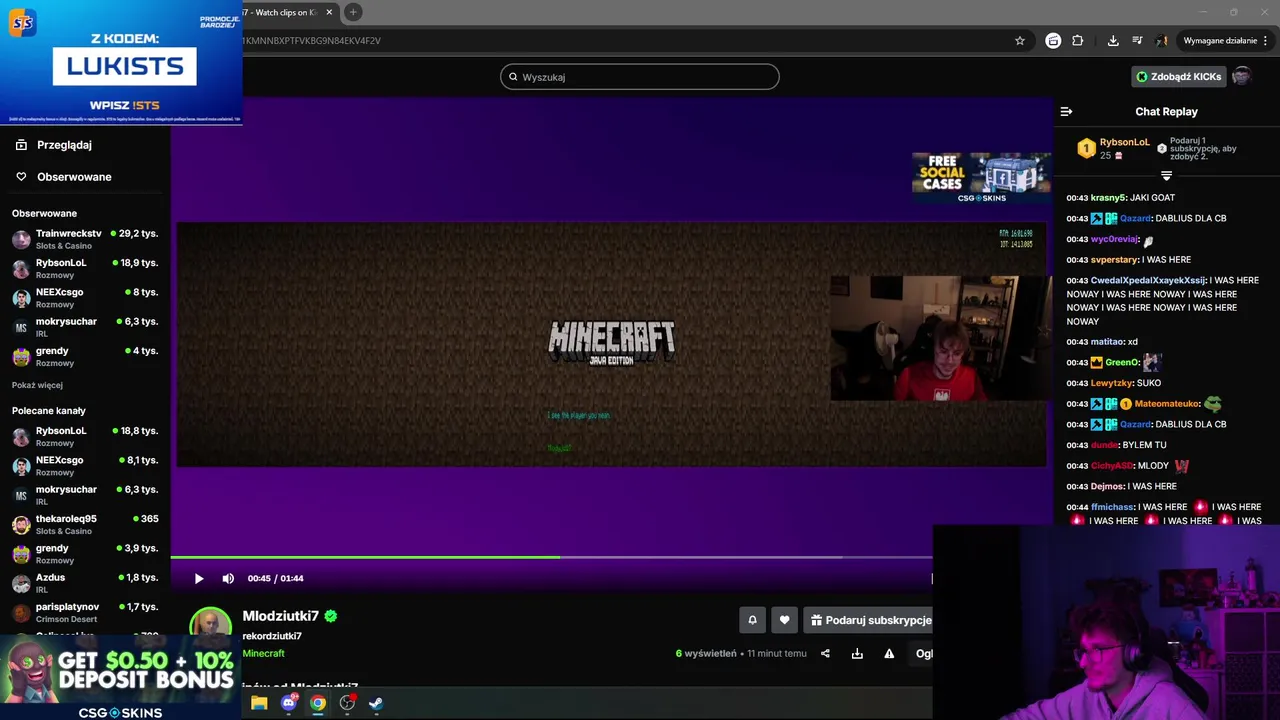Select the Watch clips on Kick tab
The height and width of the screenshot is (720, 1280).
click(x=287, y=12)
